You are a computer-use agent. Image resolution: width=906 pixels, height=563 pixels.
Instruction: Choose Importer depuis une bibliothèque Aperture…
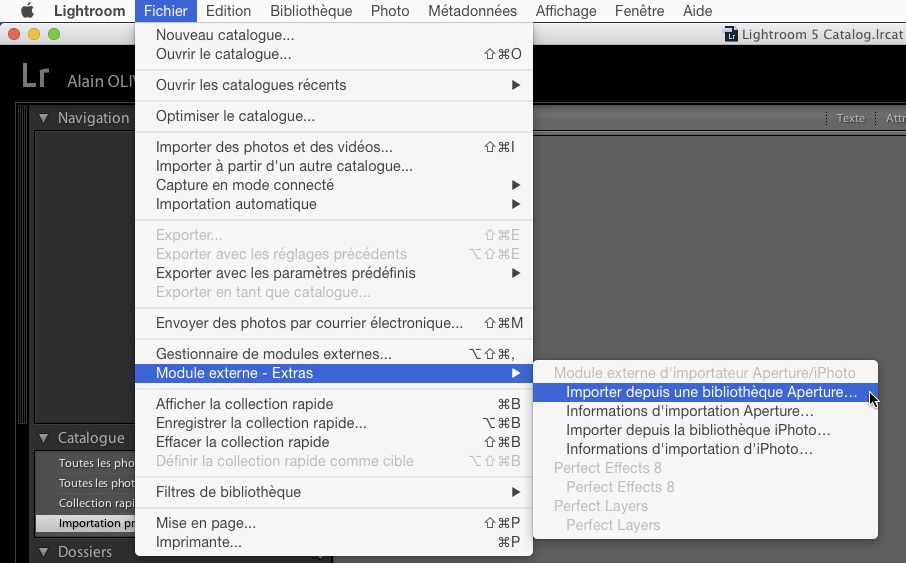705,392
